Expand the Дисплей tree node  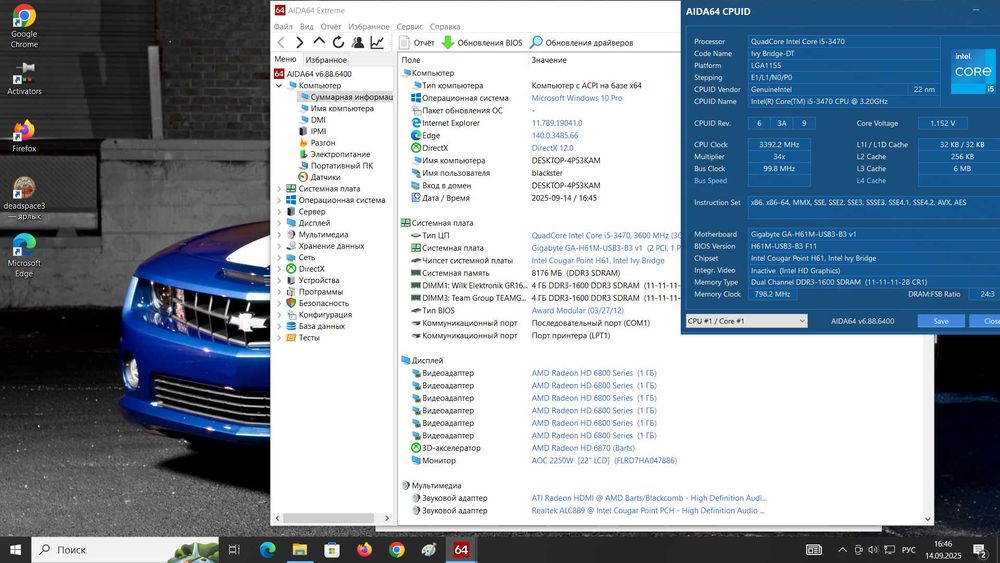(279, 223)
